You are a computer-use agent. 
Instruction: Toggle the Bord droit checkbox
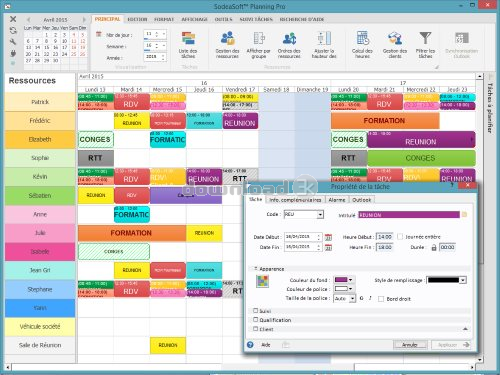click(x=381, y=299)
